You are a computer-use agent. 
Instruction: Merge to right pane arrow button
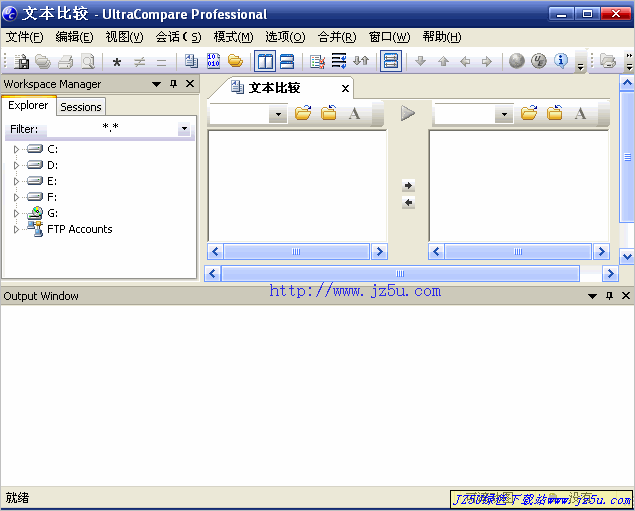408,185
